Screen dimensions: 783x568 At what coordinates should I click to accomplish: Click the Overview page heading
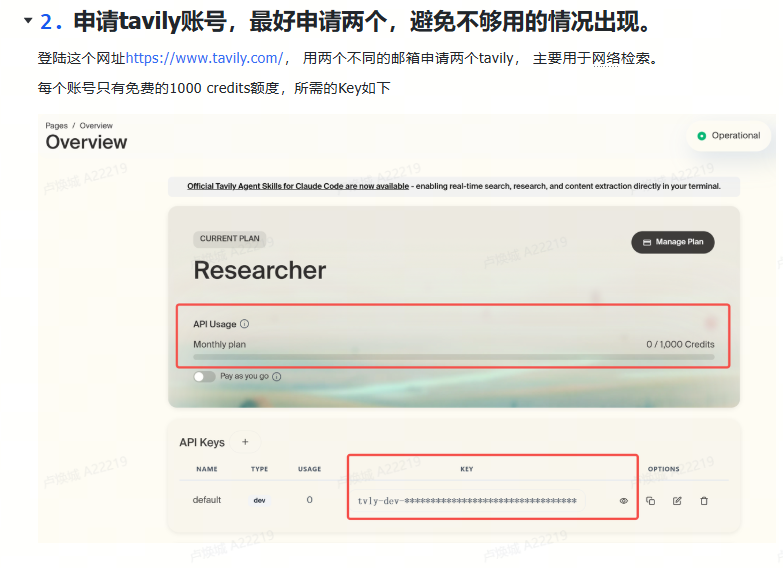(x=86, y=142)
